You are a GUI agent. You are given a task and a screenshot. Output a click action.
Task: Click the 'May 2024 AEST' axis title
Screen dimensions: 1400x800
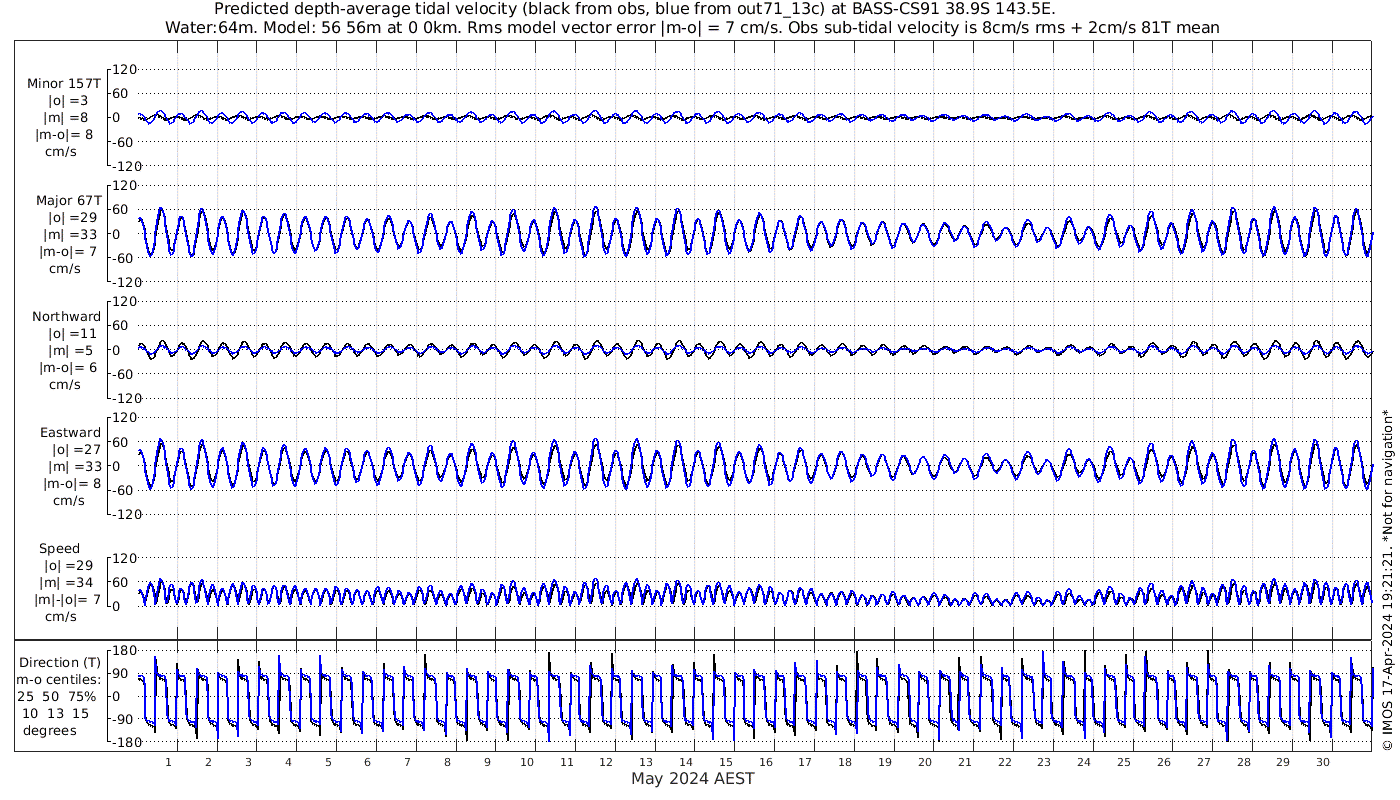pyautogui.click(x=692, y=778)
